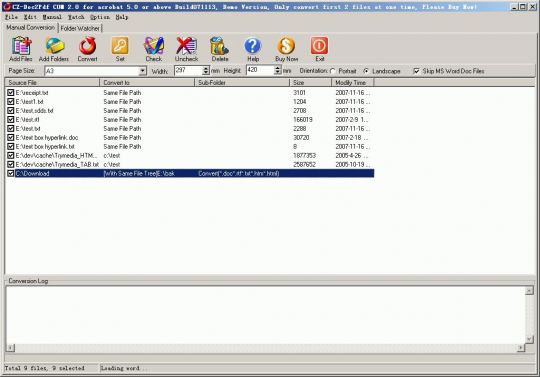This screenshot has width=540, height=377.
Task: Click size value 166019
Action: click(x=303, y=119)
